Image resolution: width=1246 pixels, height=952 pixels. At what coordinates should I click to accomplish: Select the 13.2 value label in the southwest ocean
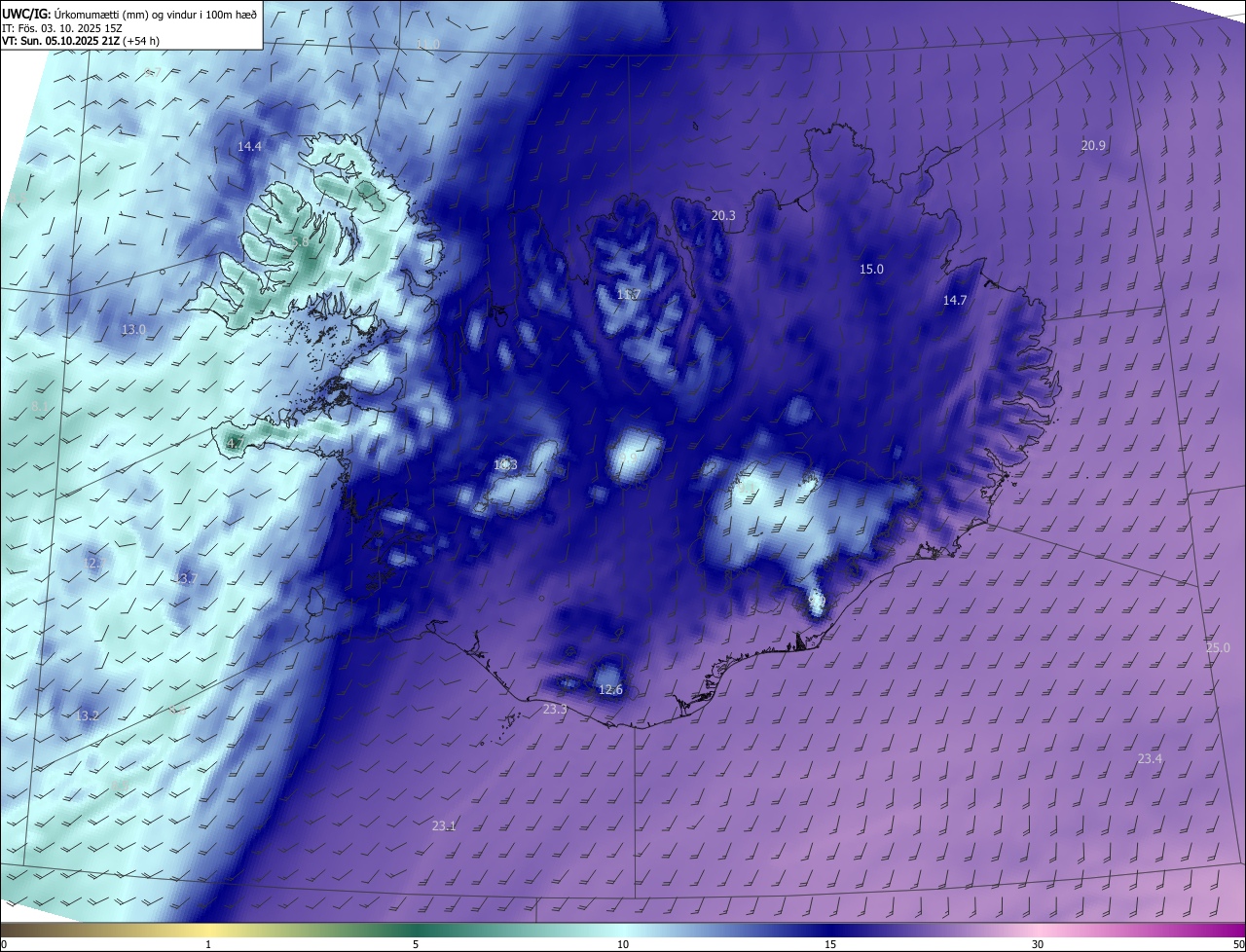click(87, 715)
